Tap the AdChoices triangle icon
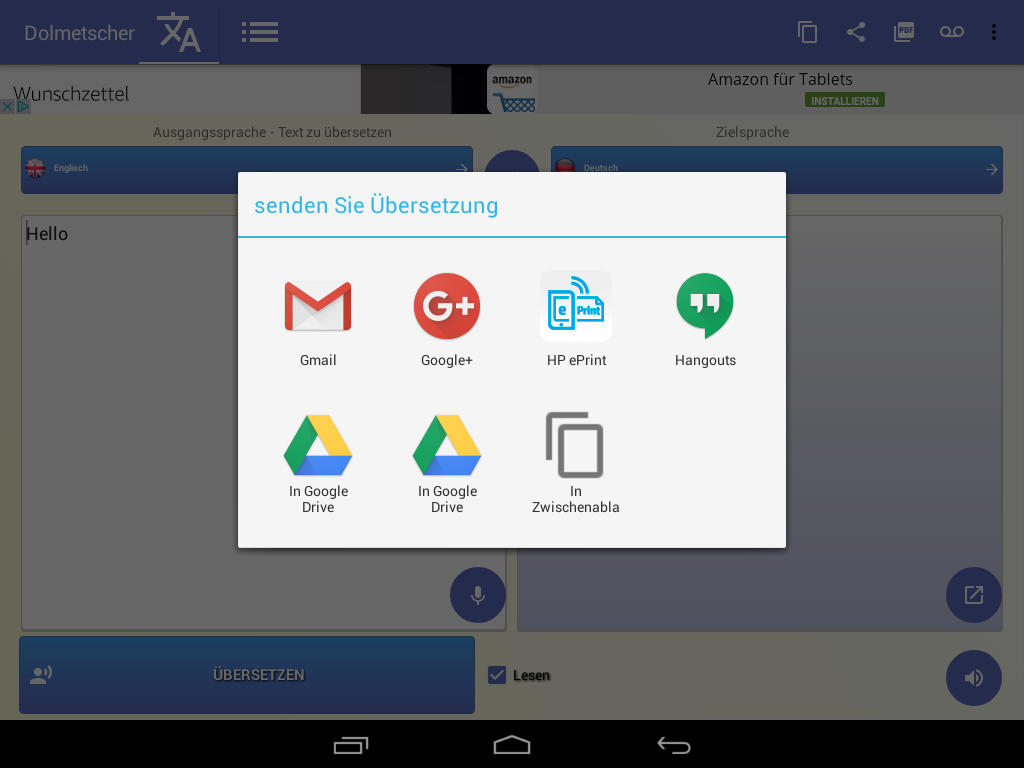The image size is (1024, 768). click(x=23, y=106)
